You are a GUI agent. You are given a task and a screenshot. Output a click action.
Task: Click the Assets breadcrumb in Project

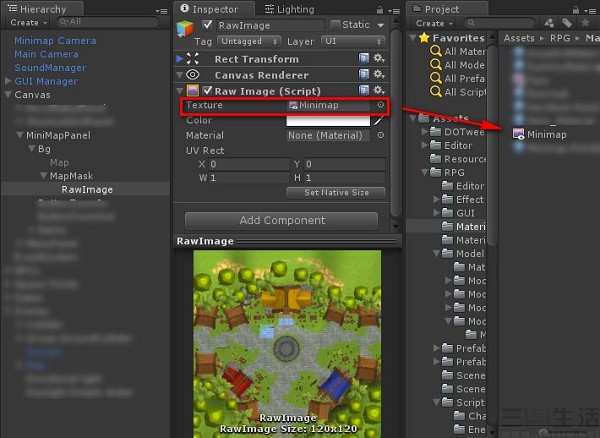click(519, 38)
